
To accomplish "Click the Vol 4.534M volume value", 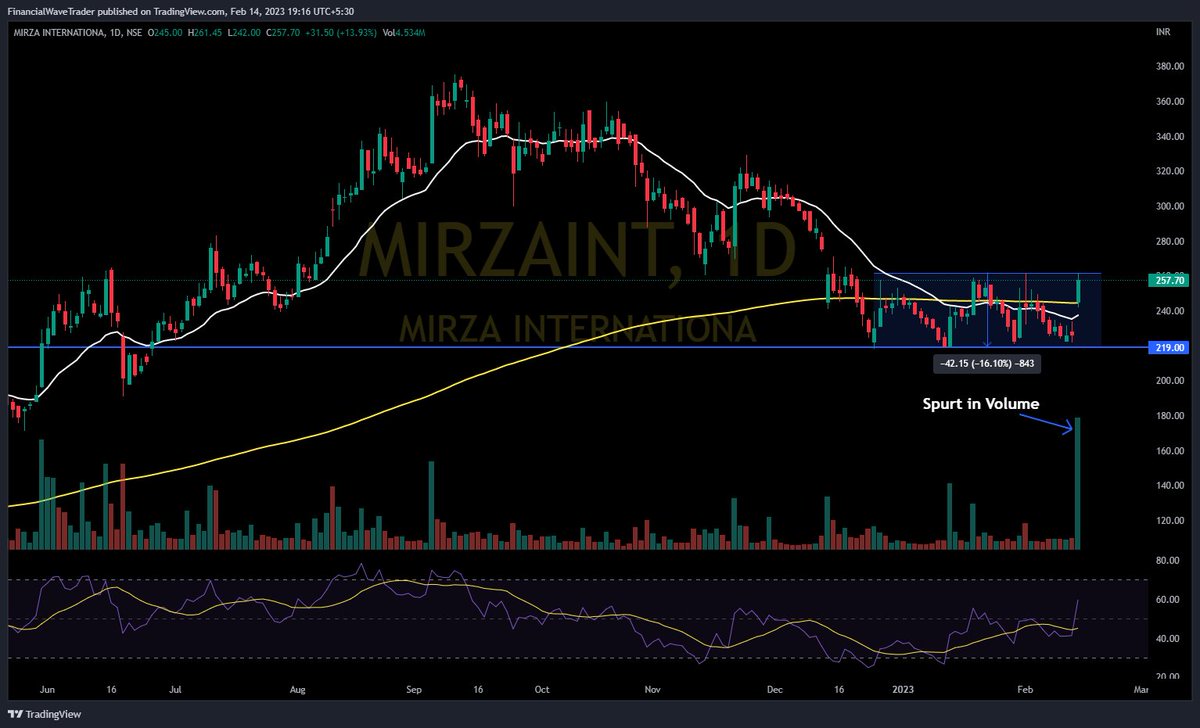I will tap(406, 34).
